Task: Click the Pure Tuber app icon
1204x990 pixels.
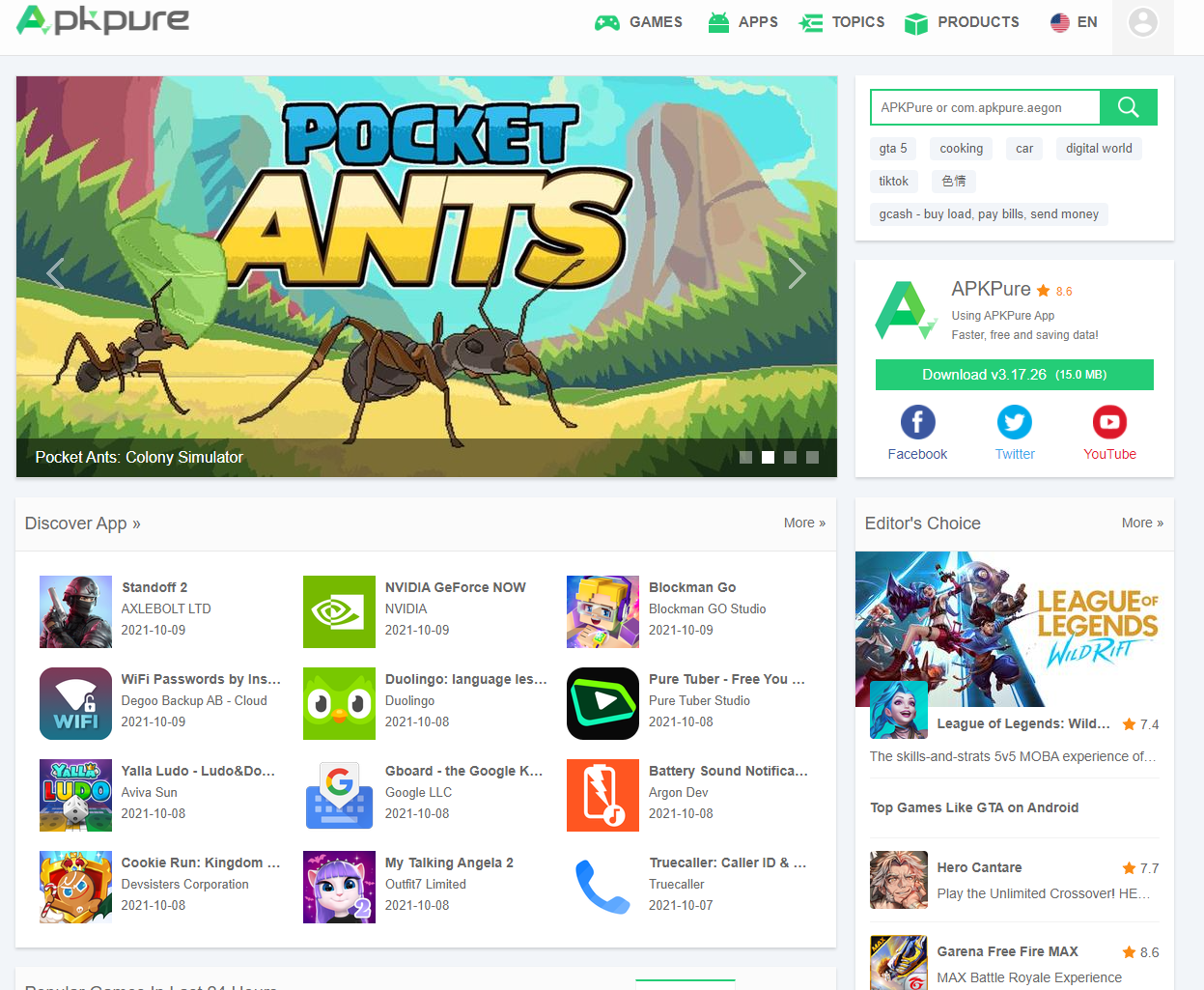Action: [602, 703]
